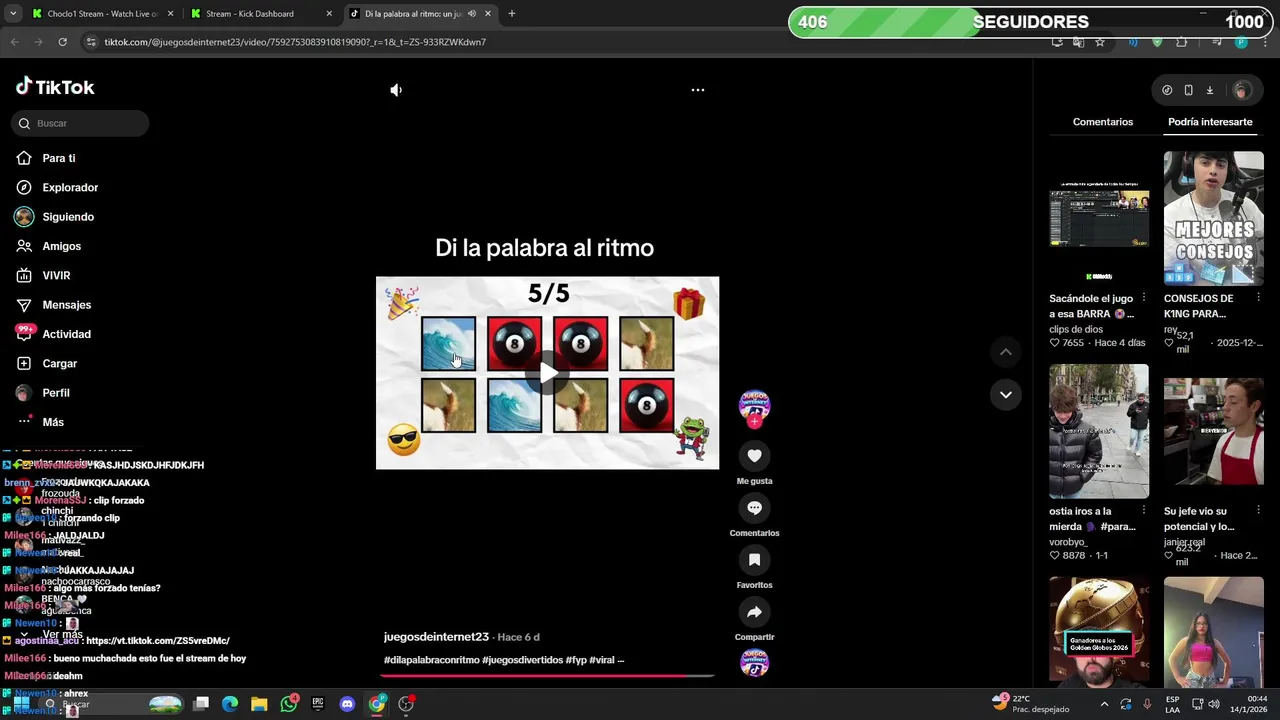
Task: Open Microsoft Edge from the taskbar
Action: tap(230, 704)
